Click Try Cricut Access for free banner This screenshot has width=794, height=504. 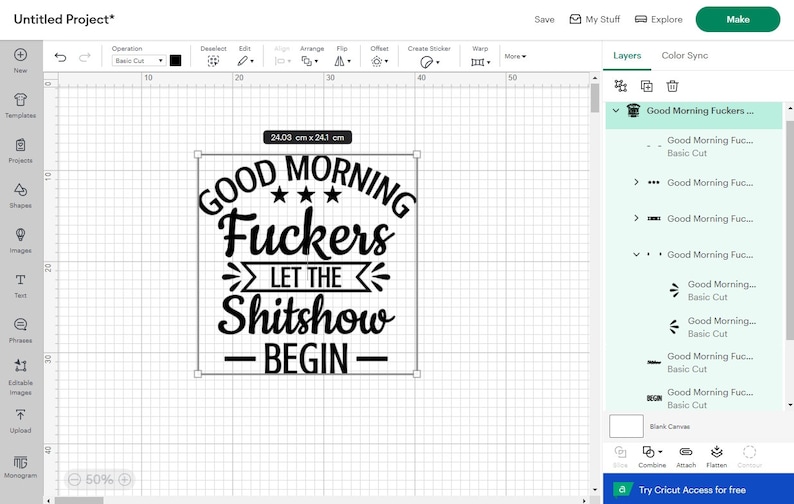[698, 489]
